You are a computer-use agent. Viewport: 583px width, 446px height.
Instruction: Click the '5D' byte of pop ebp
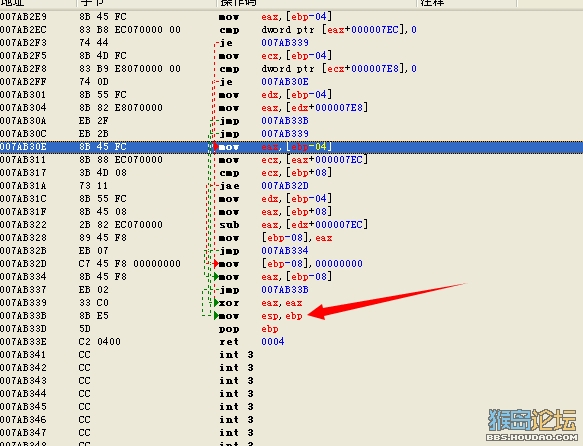coord(84,329)
